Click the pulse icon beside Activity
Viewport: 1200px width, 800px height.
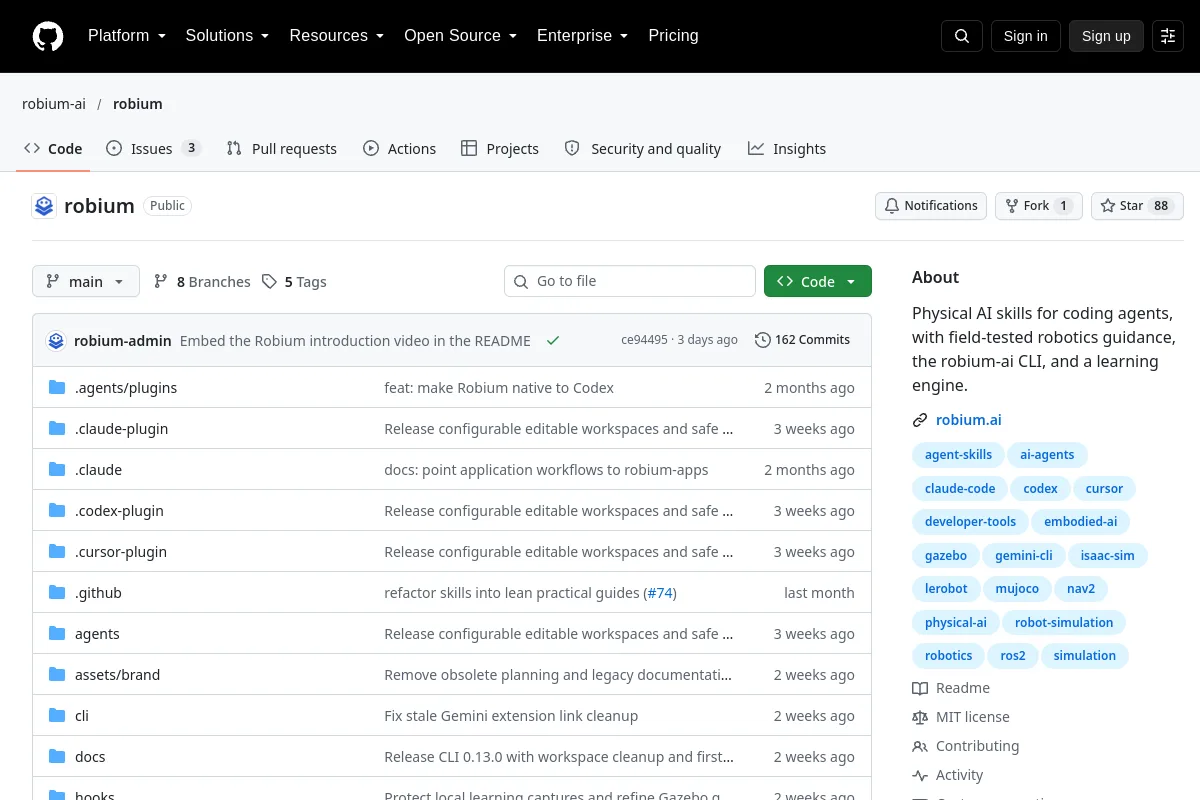point(920,775)
